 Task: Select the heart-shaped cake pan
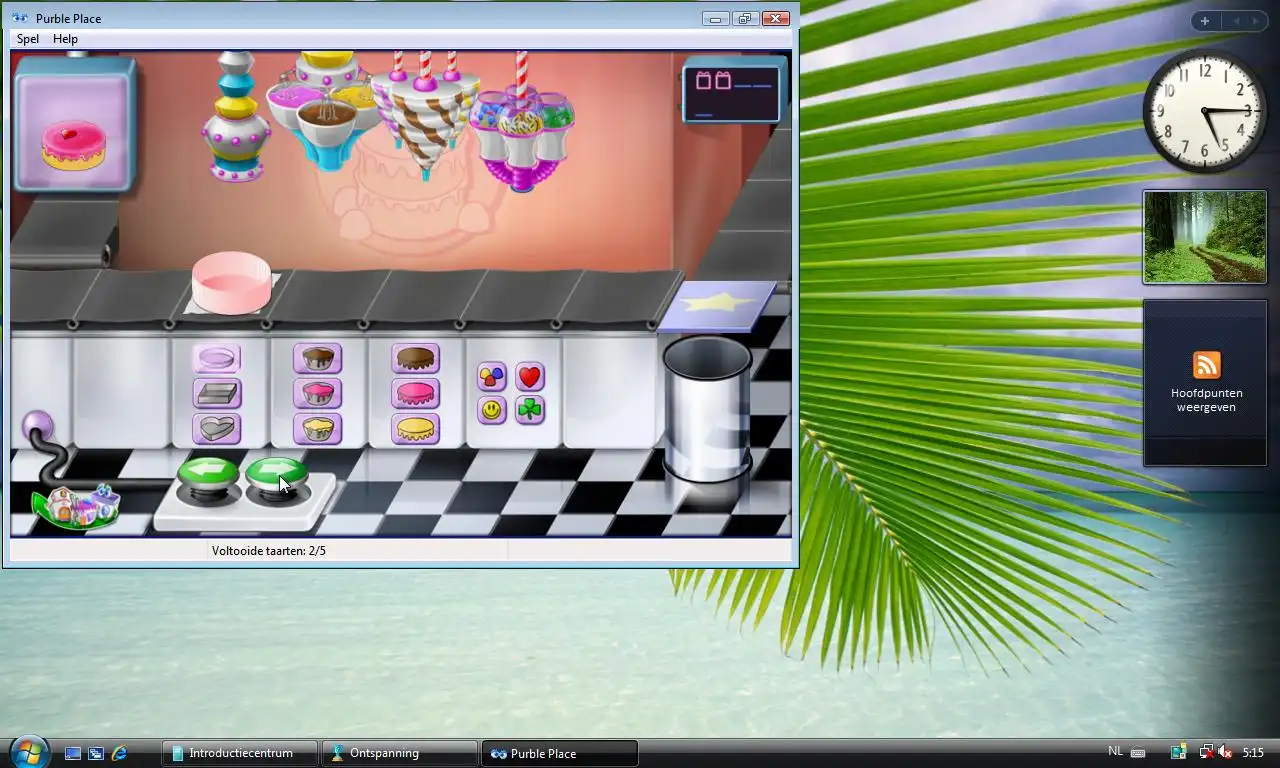coord(217,428)
